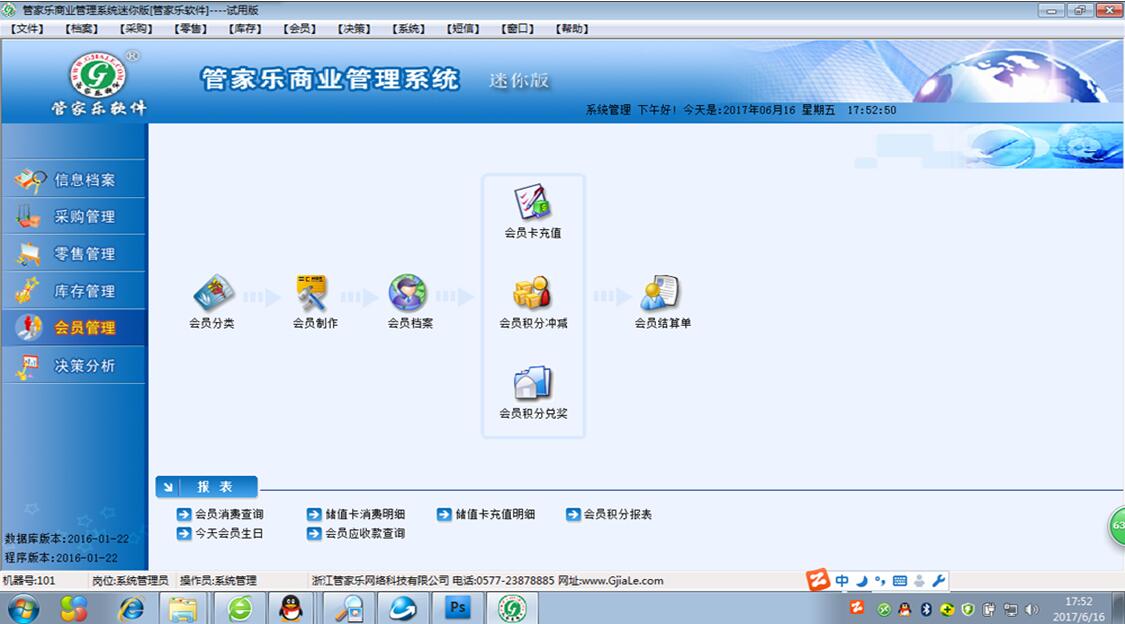Open the 【档案】 menu
1125x624 pixels.
[82, 29]
